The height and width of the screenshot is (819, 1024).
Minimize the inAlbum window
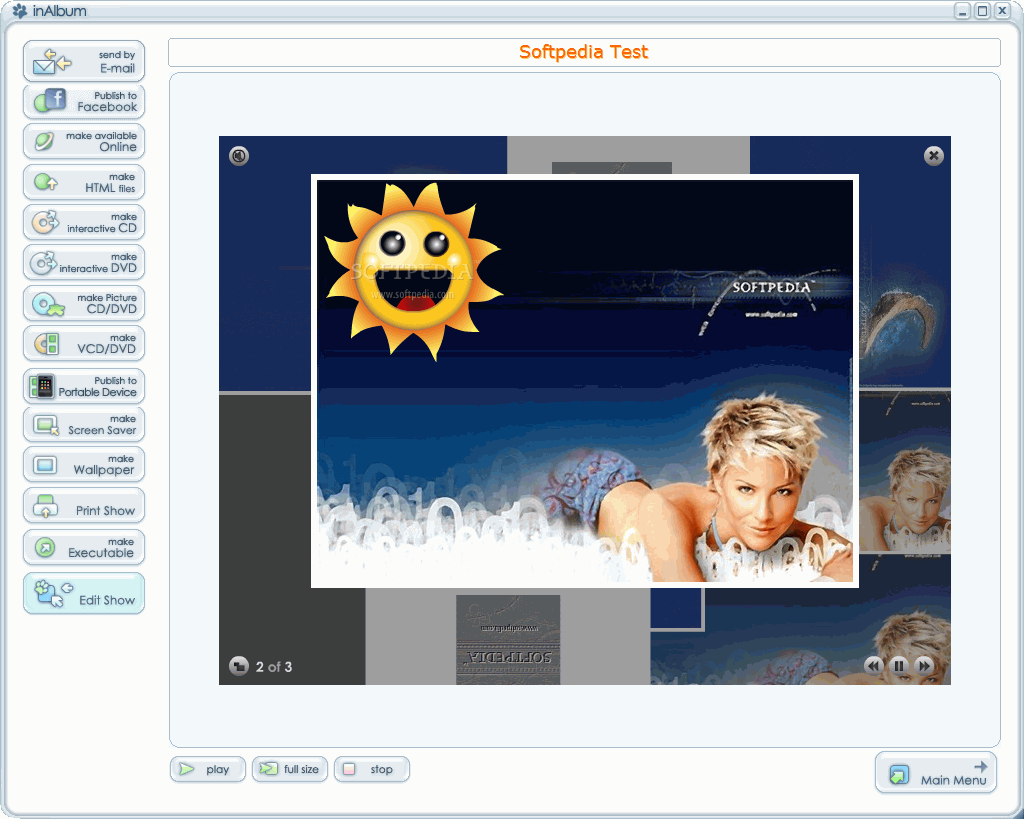(x=962, y=10)
